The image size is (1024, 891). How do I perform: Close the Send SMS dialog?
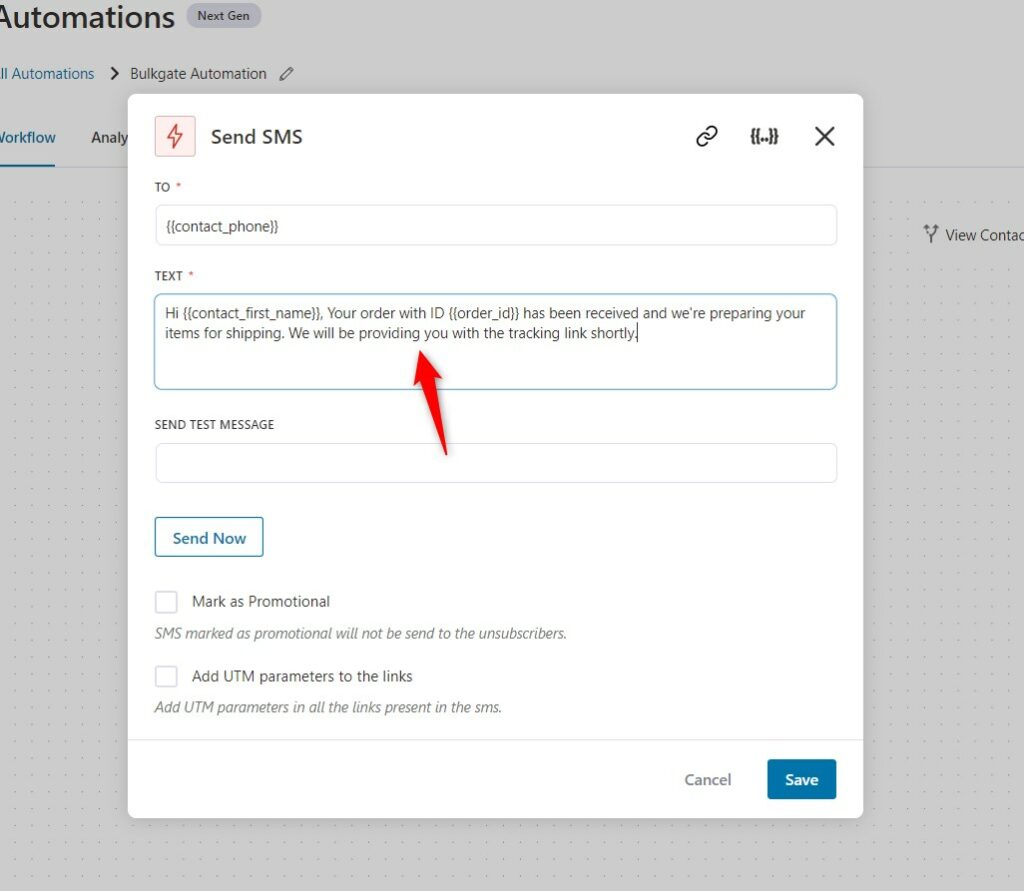[824, 137]
